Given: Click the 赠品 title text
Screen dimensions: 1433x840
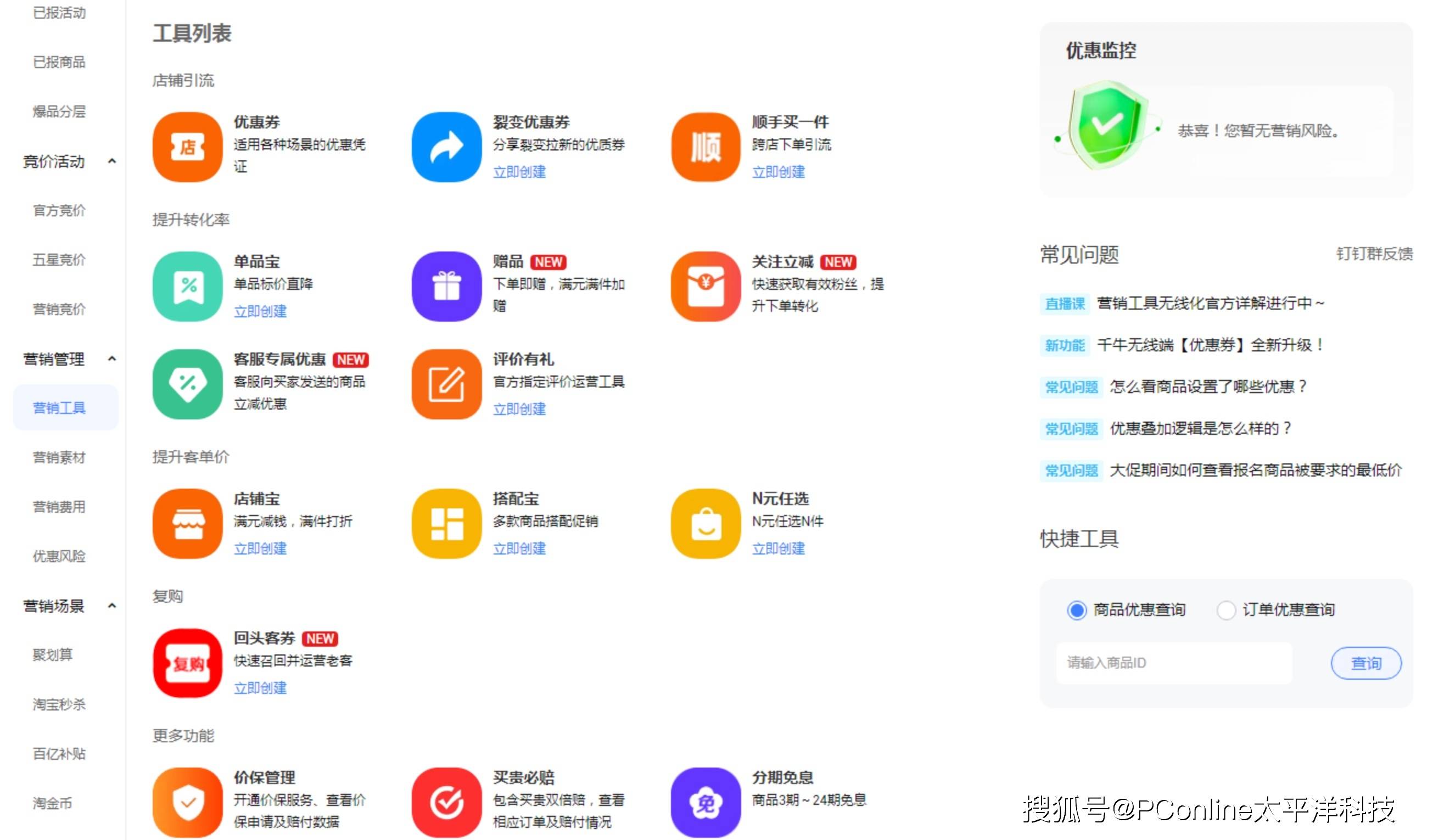Looking at the screenshot, I should pyautogui.click(x=508, y=262).
